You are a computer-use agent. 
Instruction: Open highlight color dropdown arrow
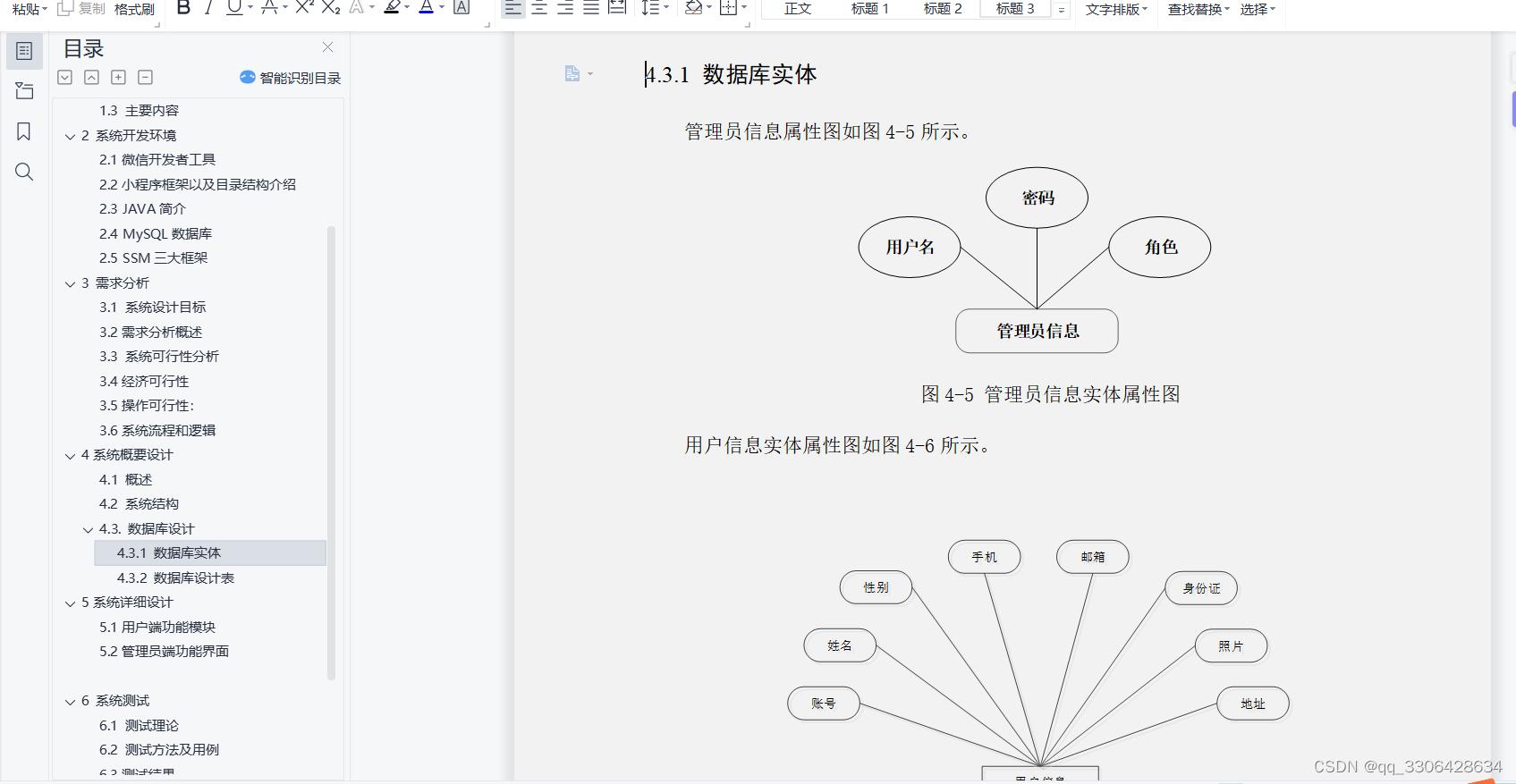[408, 8]
